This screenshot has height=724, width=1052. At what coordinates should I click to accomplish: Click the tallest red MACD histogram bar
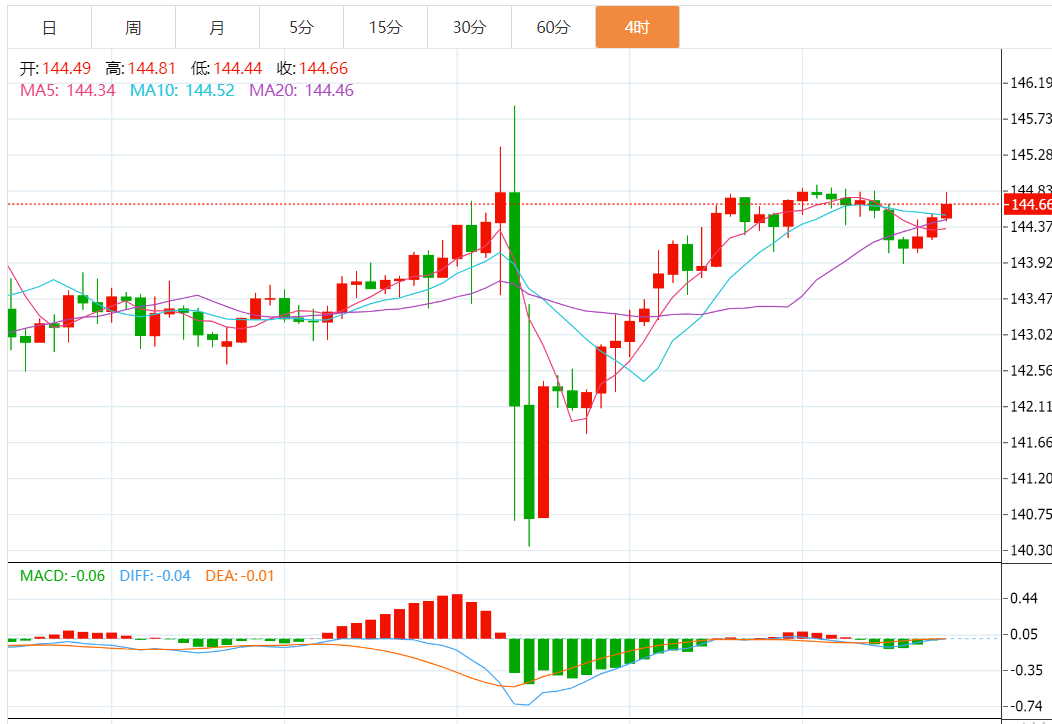click(458, 616)
